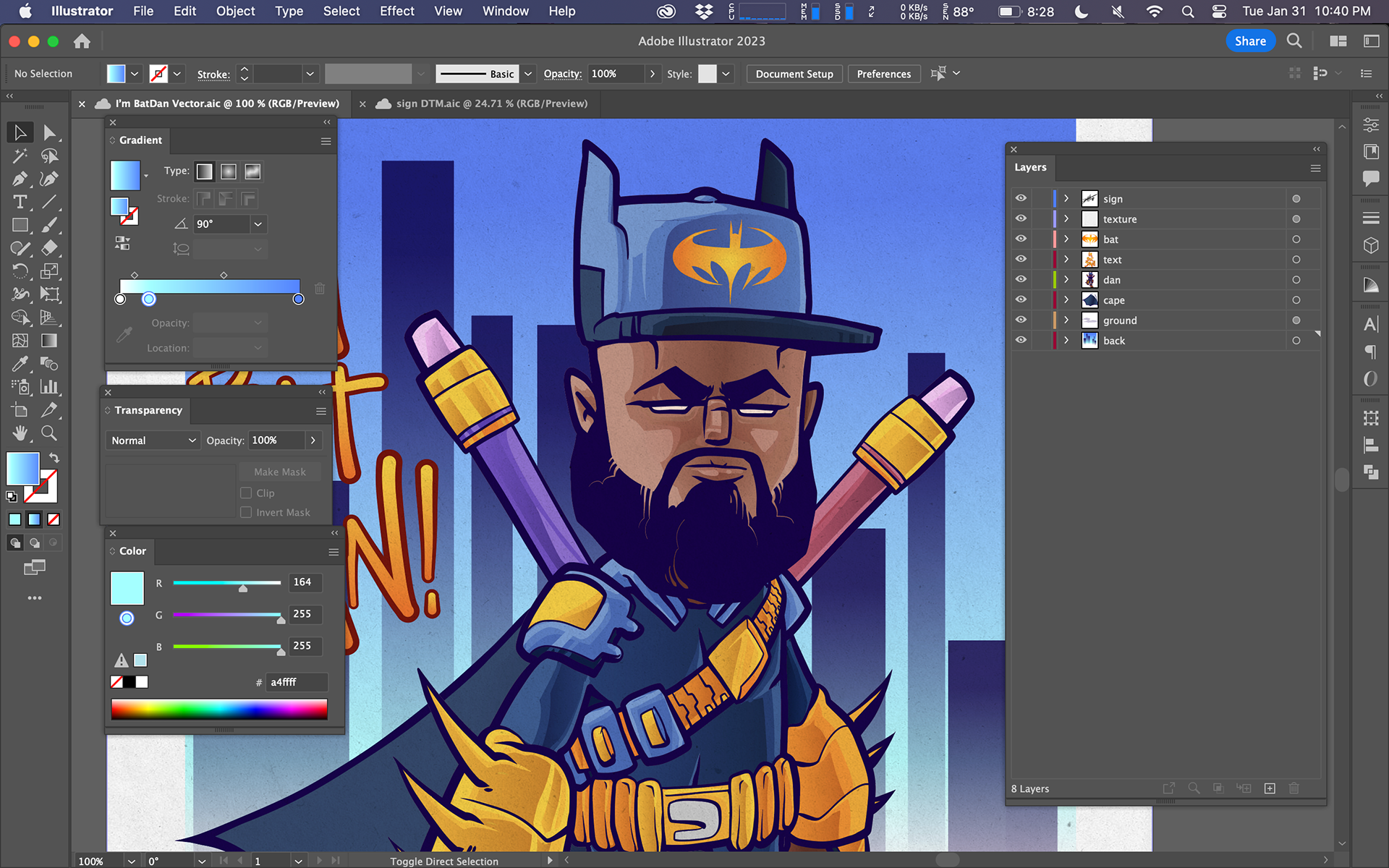Delete selected layer trash icon
Image resolution: width=1389 pixels, height=868 pixels.
[x=1294, y=788]
